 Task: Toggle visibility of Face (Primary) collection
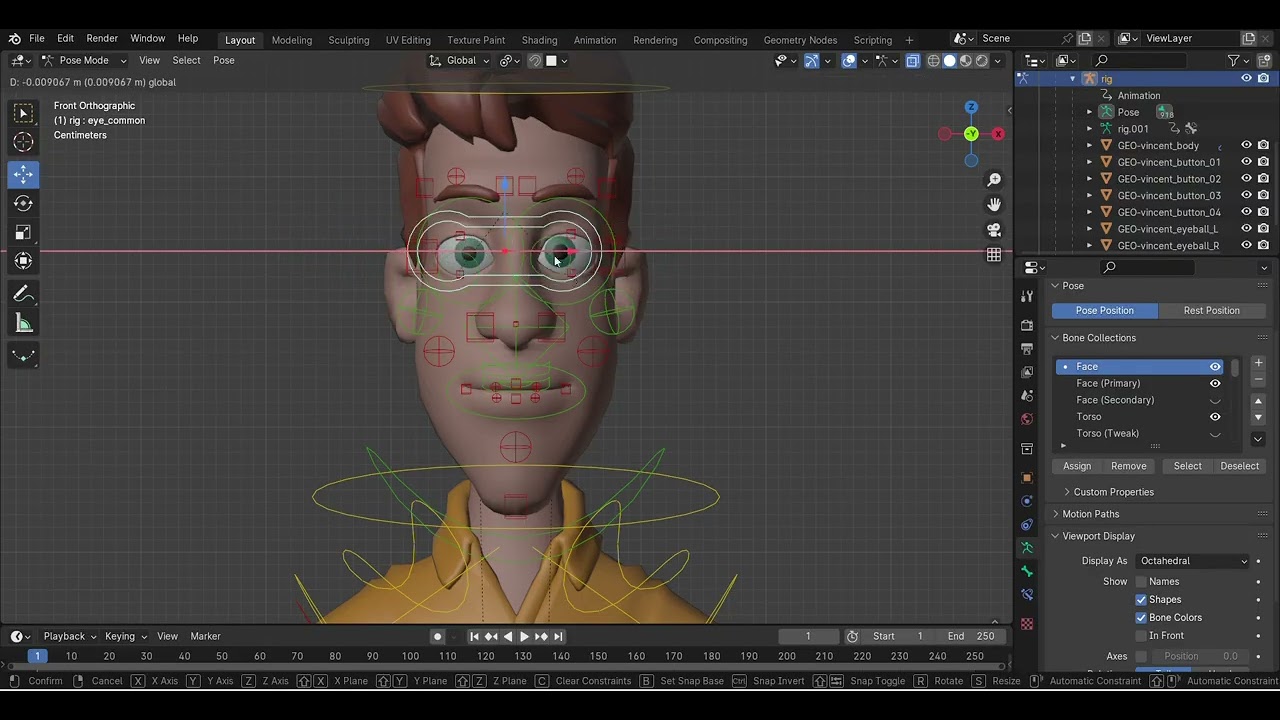coord(1215,384)
